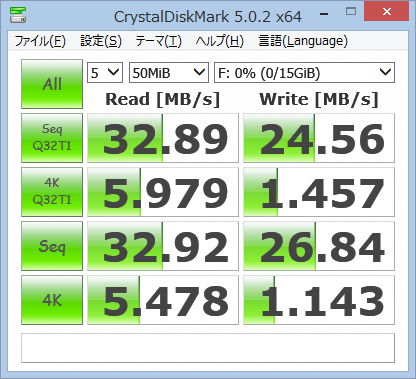Open the ファイル(F) menu
This screenshot has height=379, width=416.
coord(40,41)
